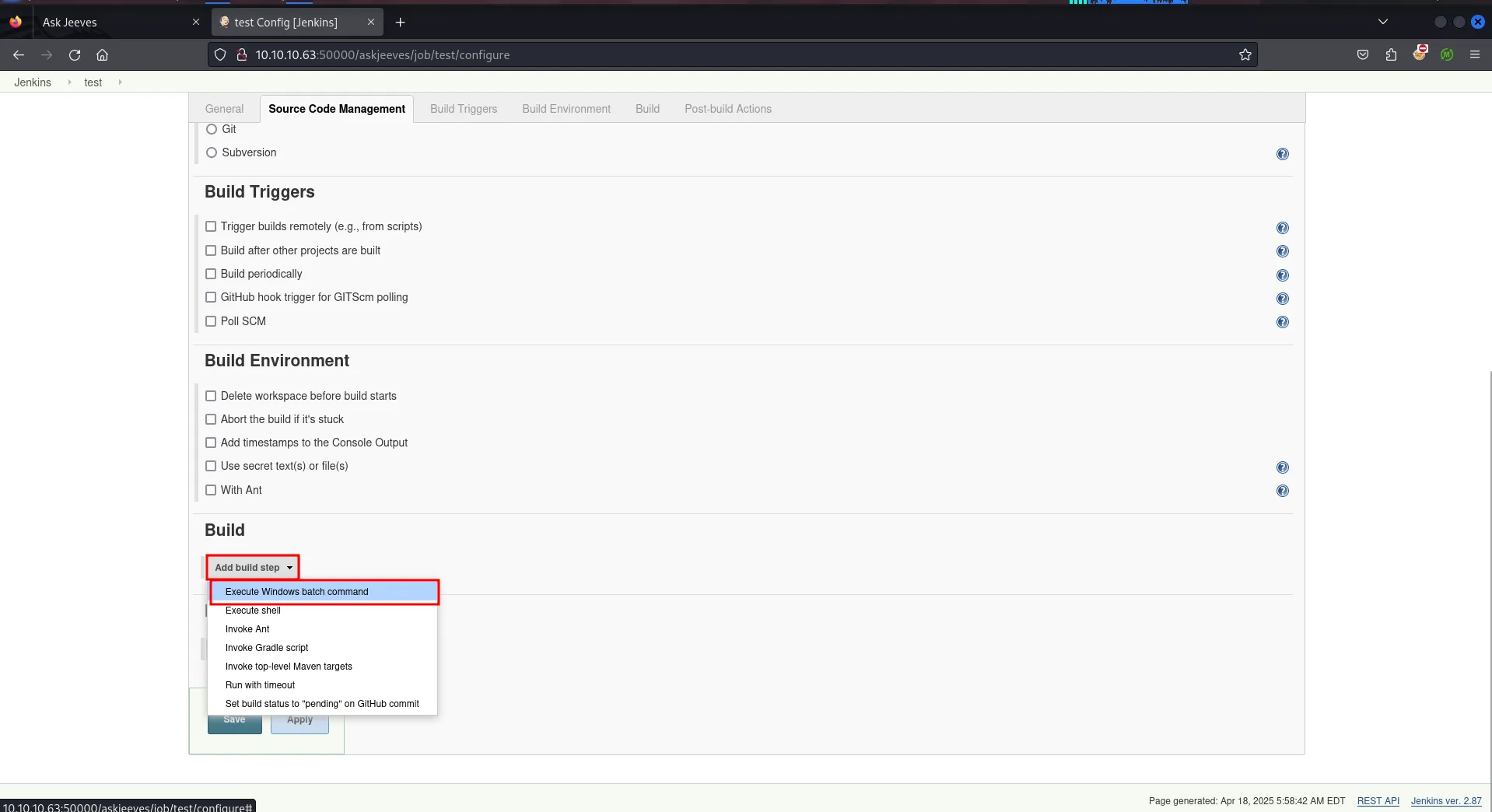Apply the configuration changes
Screen dimensions: 1492x812
coord(299,721)
